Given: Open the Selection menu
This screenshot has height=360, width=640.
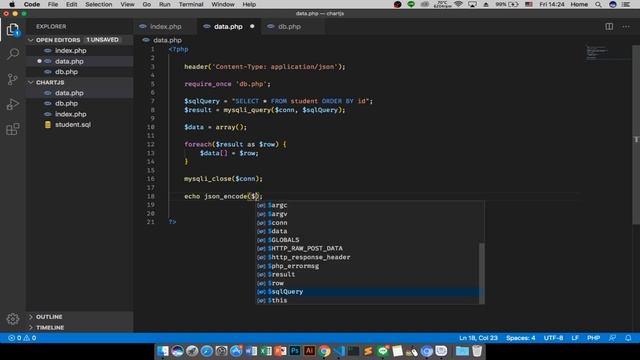Looking at the screenshot, I should click(98, 4).
